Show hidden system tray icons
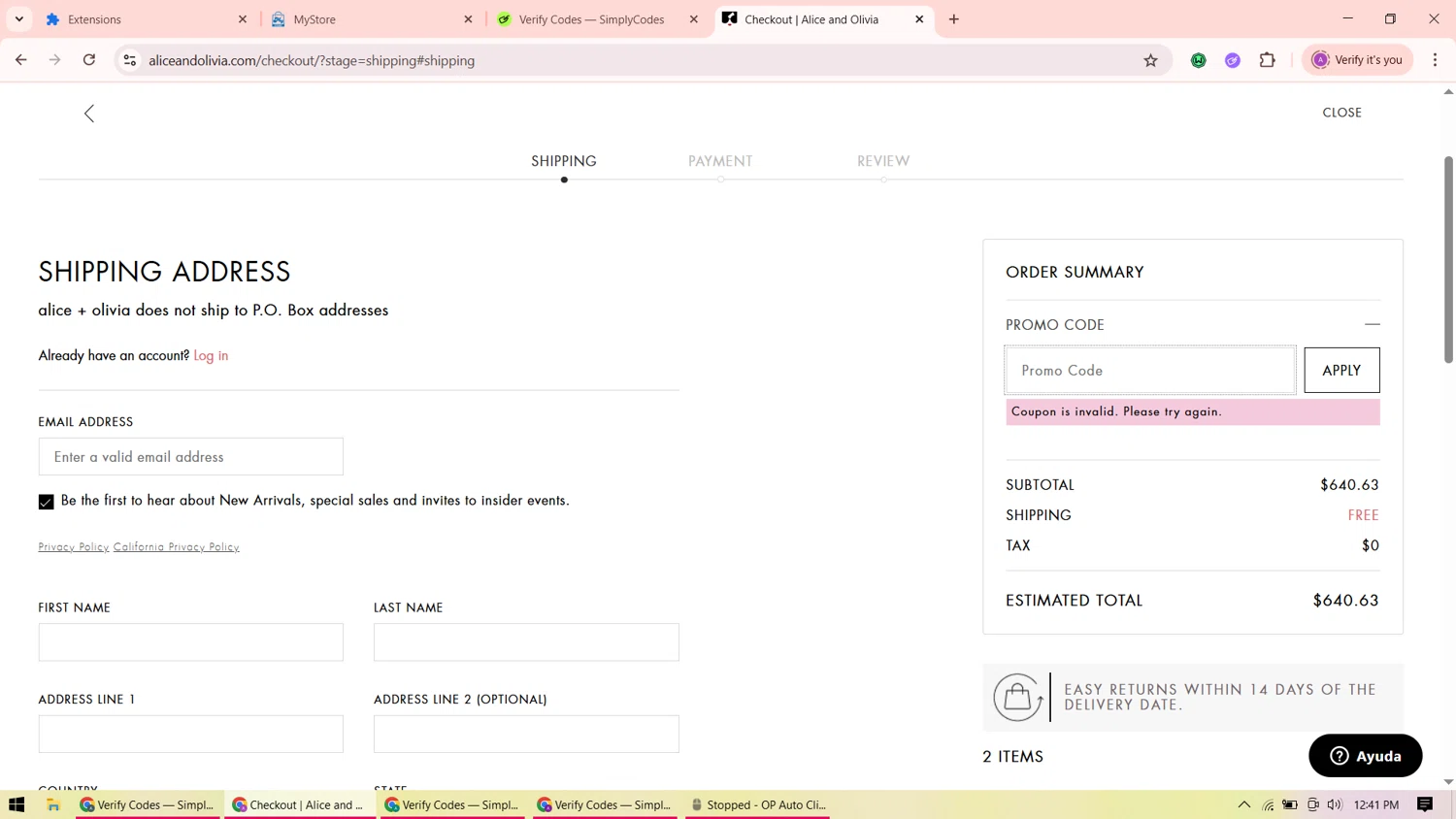1456x819 pixels. (1243, 804)
